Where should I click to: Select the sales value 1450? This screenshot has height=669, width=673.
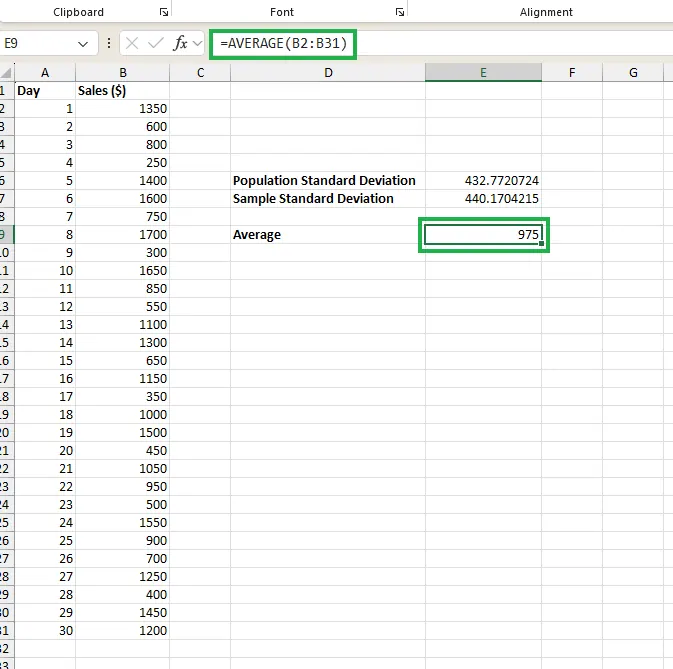point(123,613)
